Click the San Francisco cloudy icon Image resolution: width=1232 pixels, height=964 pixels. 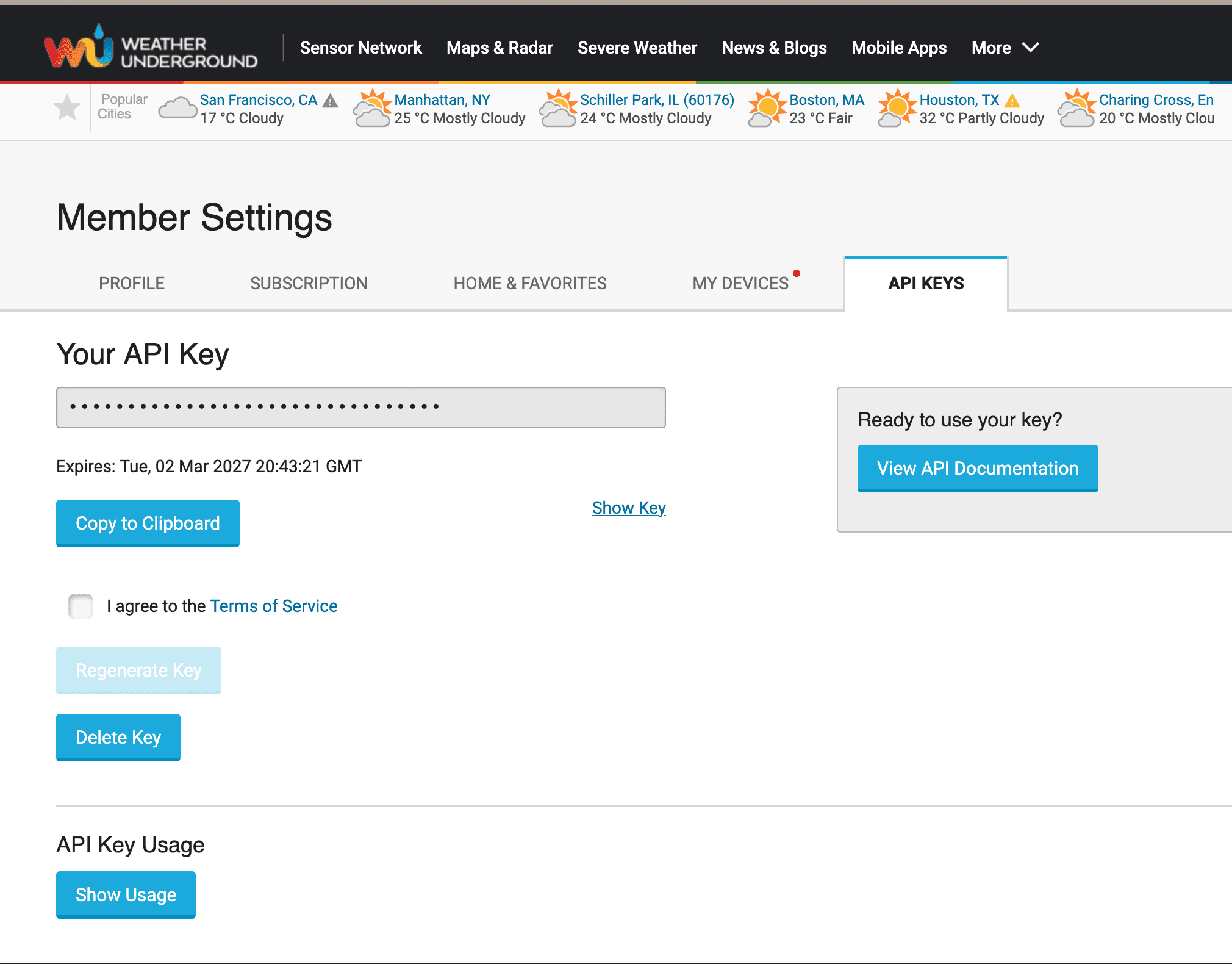(177, 108)
